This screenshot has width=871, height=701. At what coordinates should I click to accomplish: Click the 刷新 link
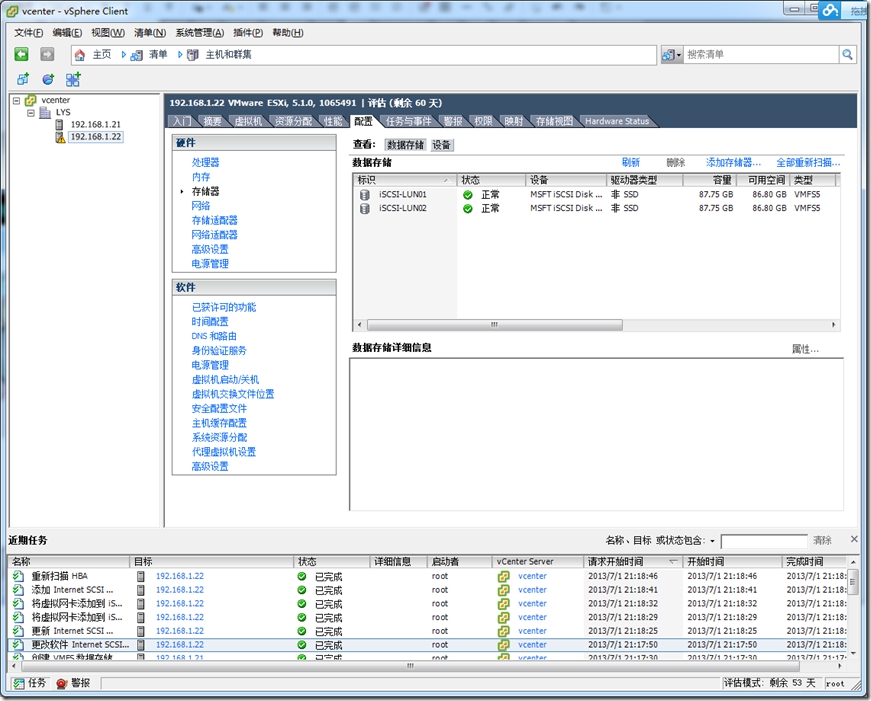point(631,162)
